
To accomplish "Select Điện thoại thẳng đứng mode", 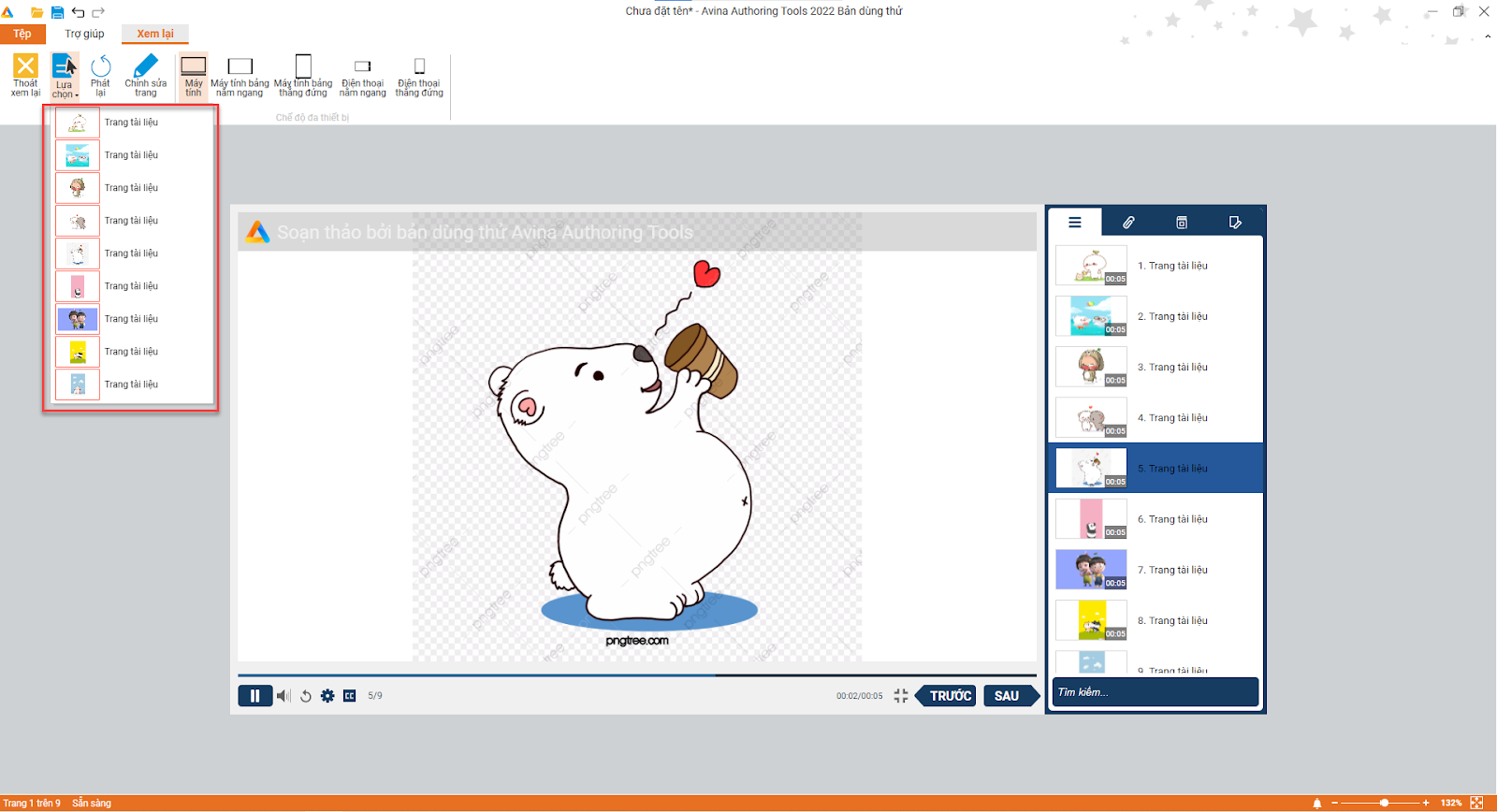I will 419,76.
